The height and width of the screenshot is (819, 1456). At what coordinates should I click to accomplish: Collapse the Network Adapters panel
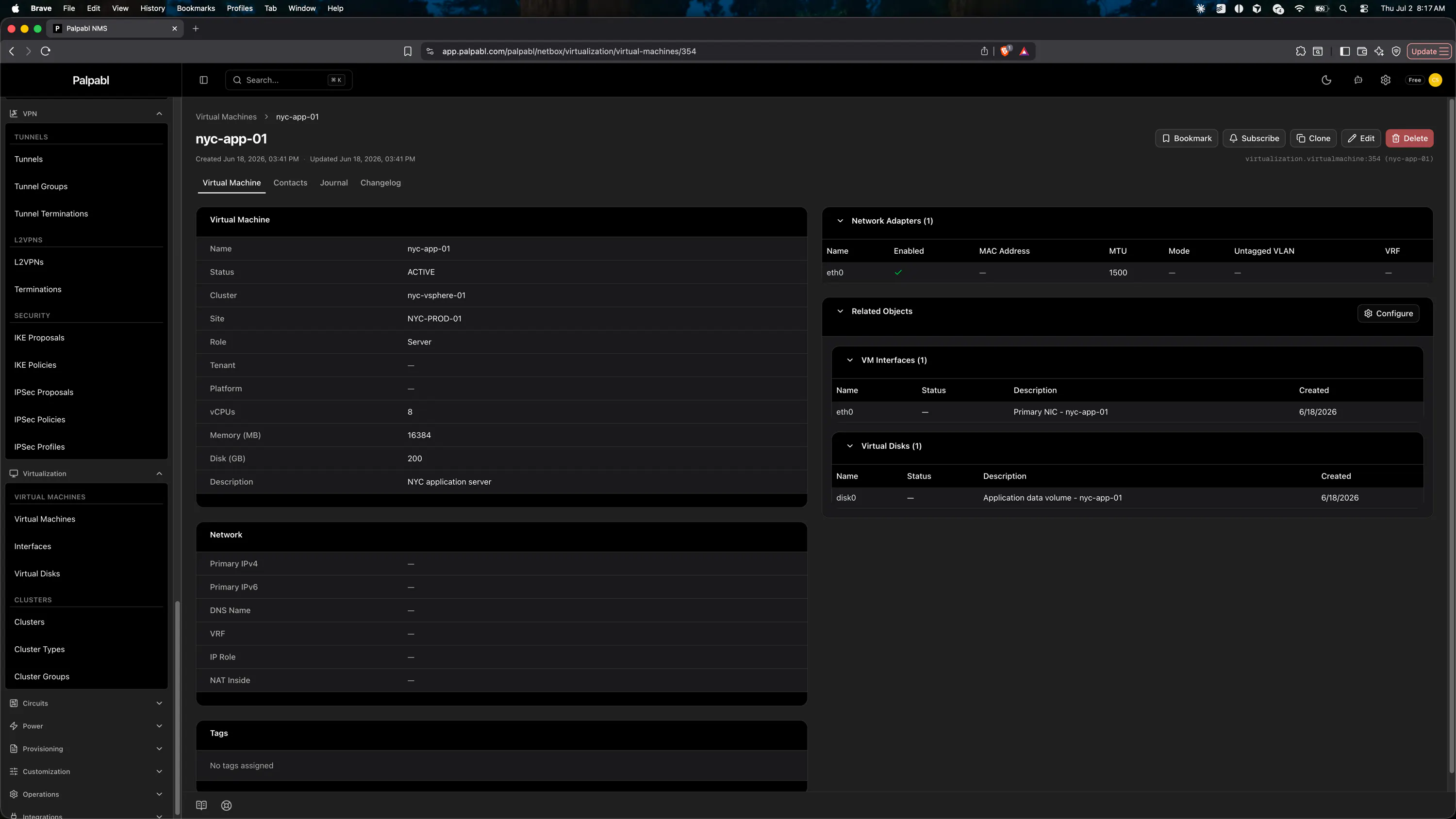(x=840, y=221)
